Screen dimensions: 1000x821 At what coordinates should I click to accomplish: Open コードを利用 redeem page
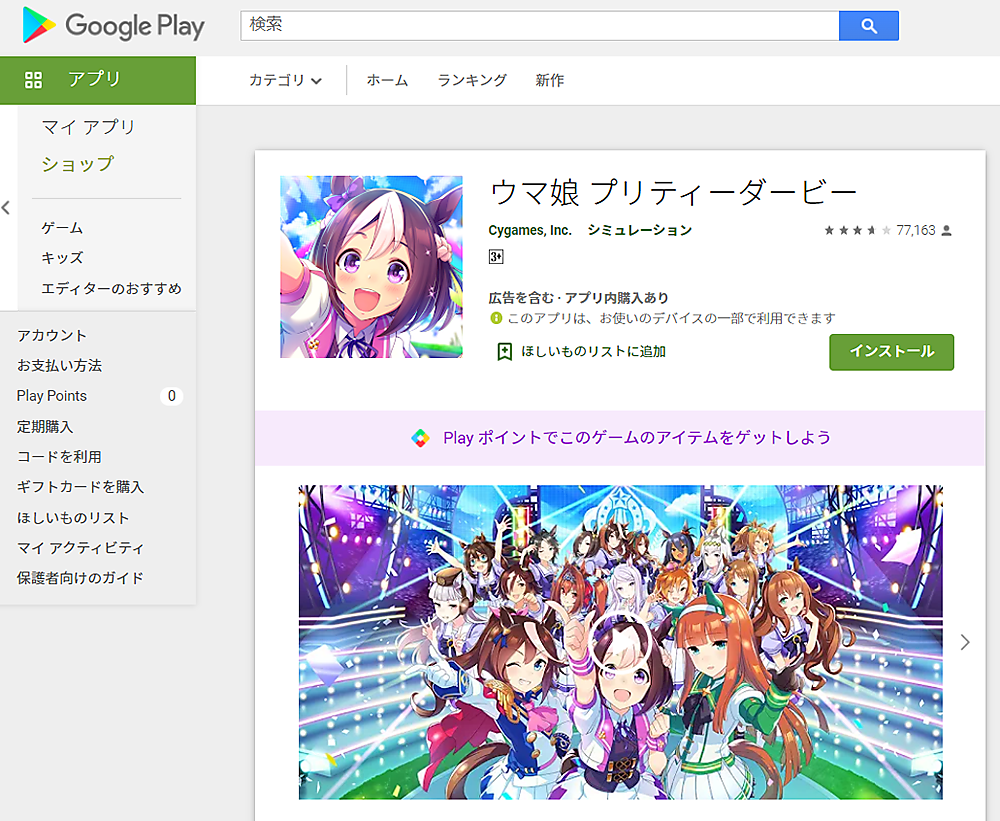[x=59, y=457]
